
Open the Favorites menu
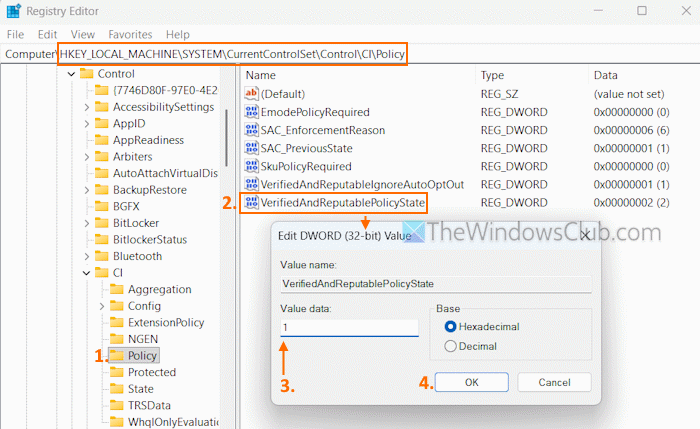(x=130, y=34)
